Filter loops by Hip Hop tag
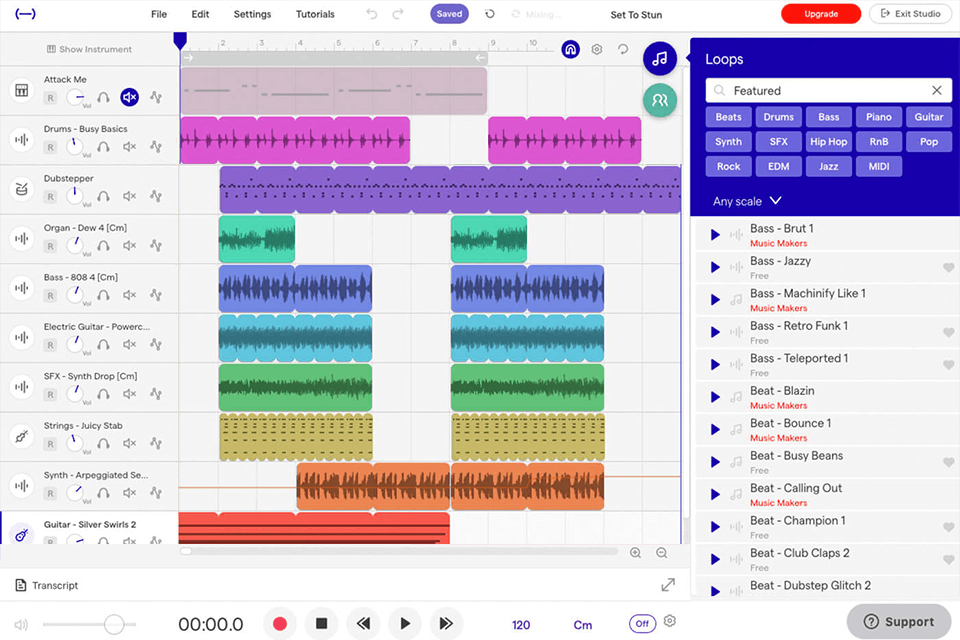 point(828,142)
